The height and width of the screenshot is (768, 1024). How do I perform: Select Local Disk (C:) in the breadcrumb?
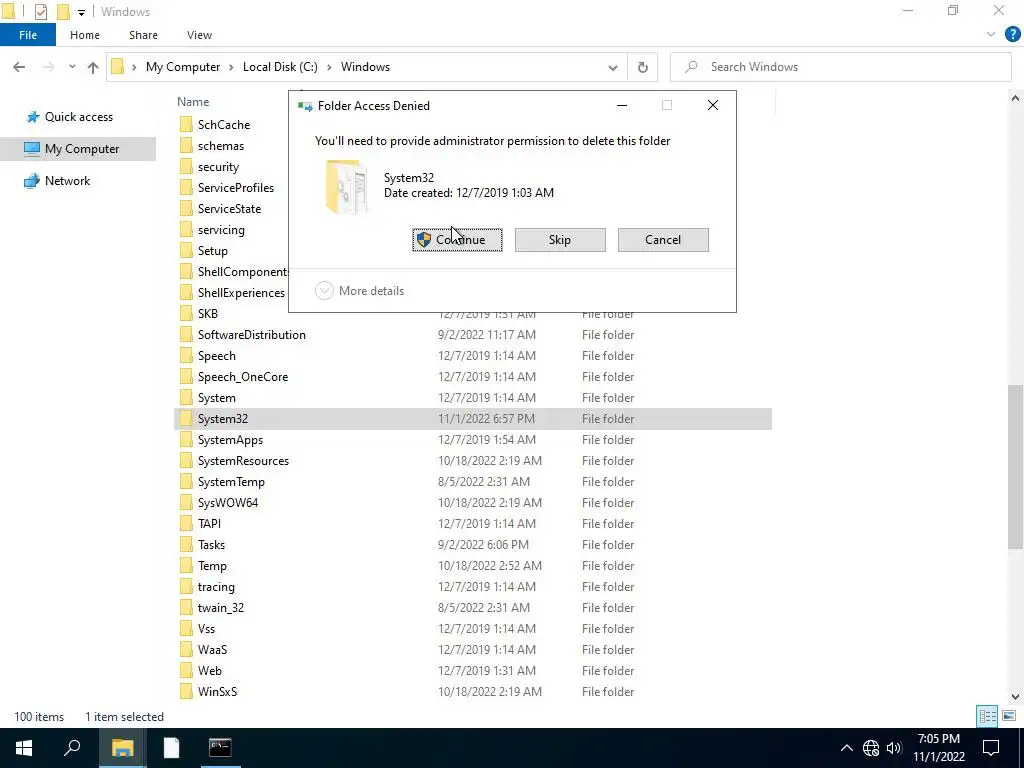[x=280, y=67]
